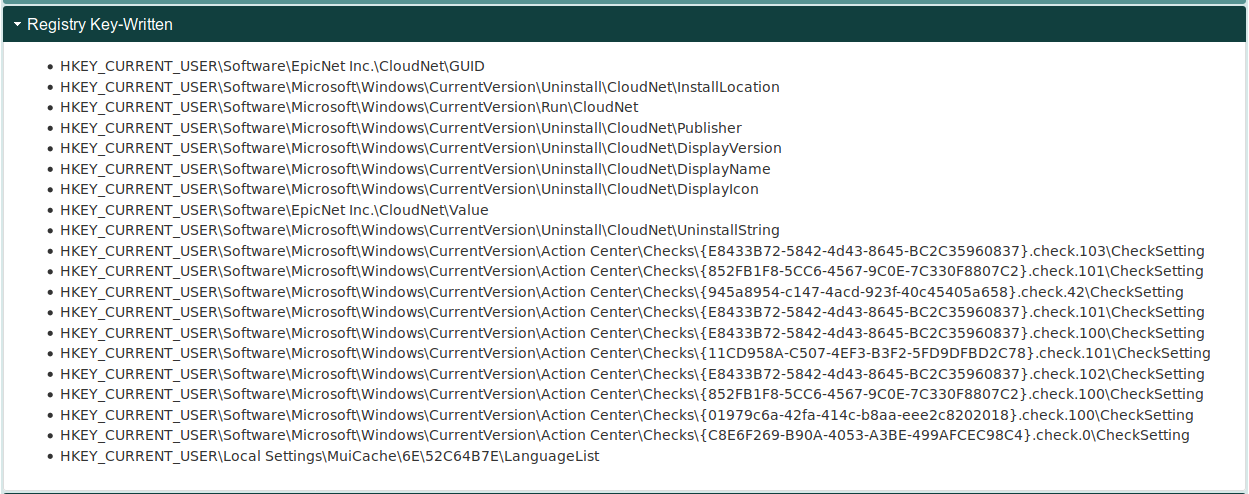Select the 11CD958A check.101\CheckSetting entry
Viewport: 1249px width, 494px height.
[x=635, y=353]
